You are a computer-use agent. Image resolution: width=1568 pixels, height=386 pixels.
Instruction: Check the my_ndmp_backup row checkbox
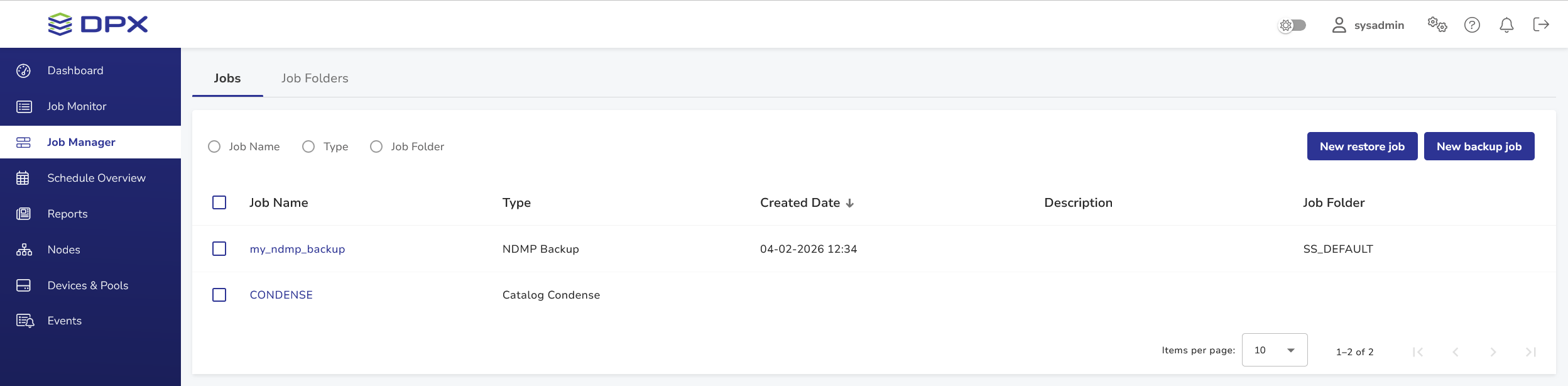click(x=219, y=249)
